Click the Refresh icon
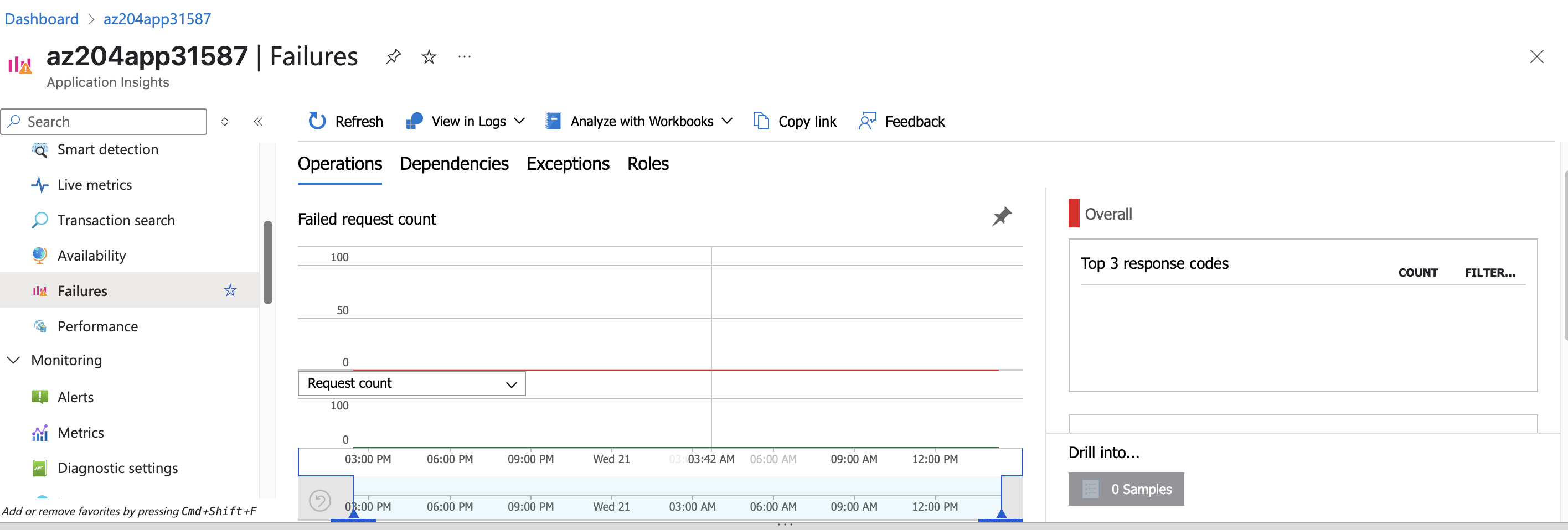This screenshot has width=1568, height=530. pos(317,121)
